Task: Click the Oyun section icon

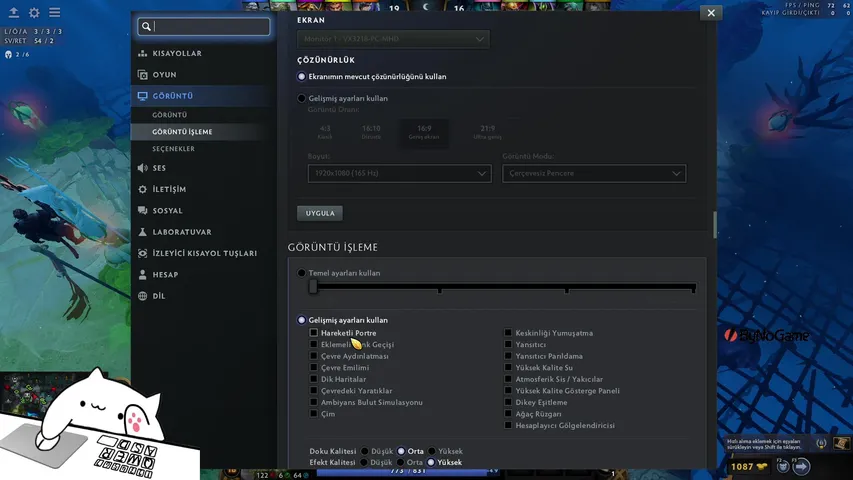Action: pyautogui.click(x=143, y=75)
